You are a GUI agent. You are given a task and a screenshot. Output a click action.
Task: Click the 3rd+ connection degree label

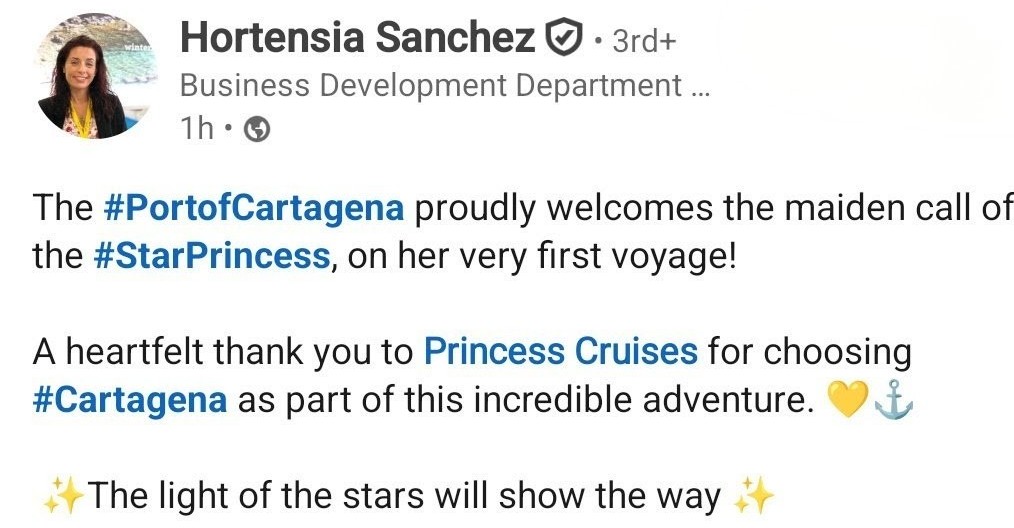tap(641, 42)
